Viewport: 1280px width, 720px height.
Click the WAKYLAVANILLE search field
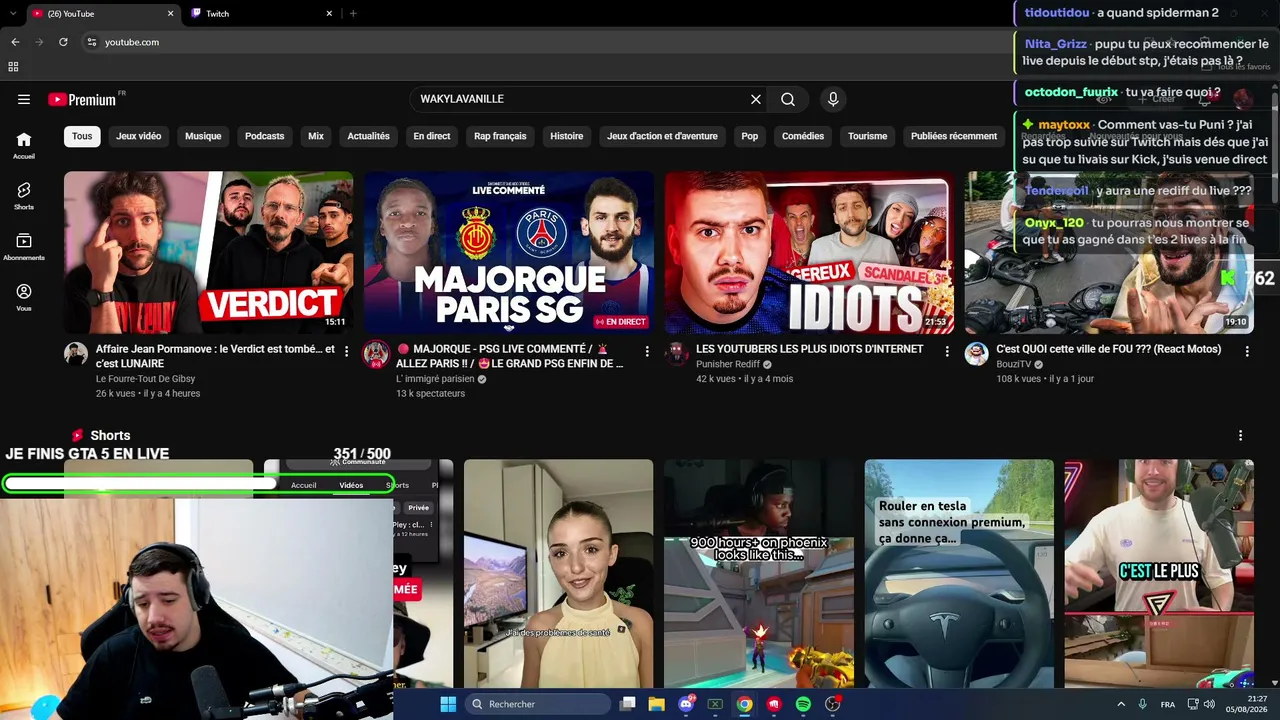[x=580, y=99]
